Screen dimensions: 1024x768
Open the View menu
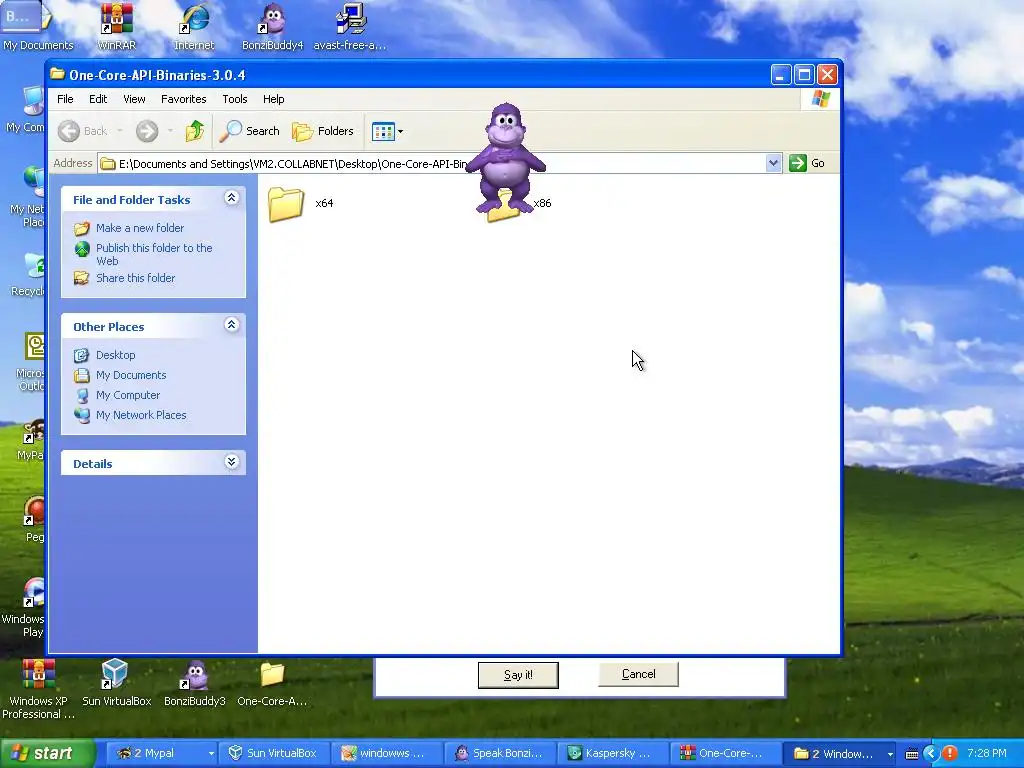coord(134,99)
